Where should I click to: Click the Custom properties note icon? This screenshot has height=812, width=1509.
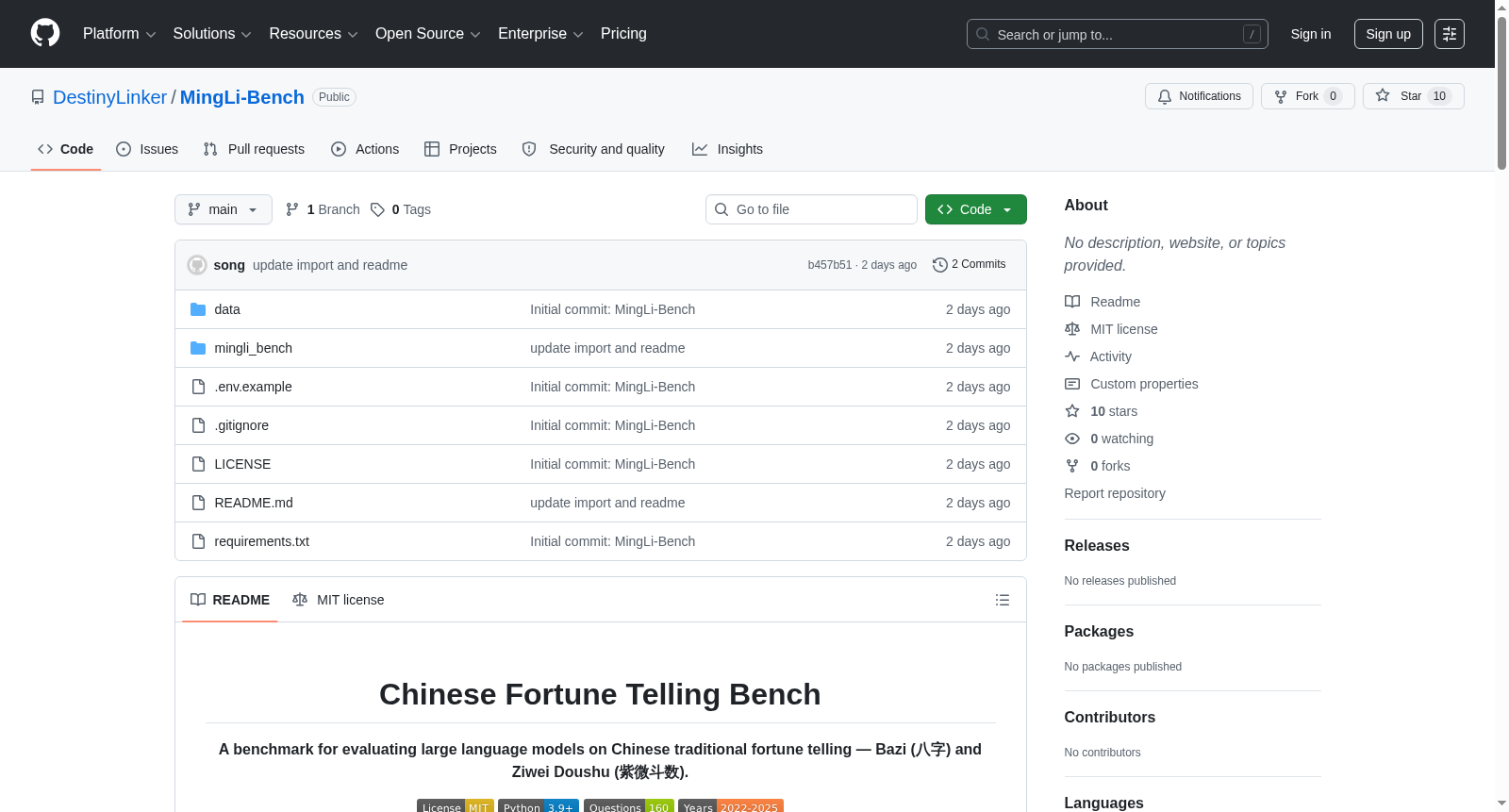pyautogui.click(x=1072, y=384)
